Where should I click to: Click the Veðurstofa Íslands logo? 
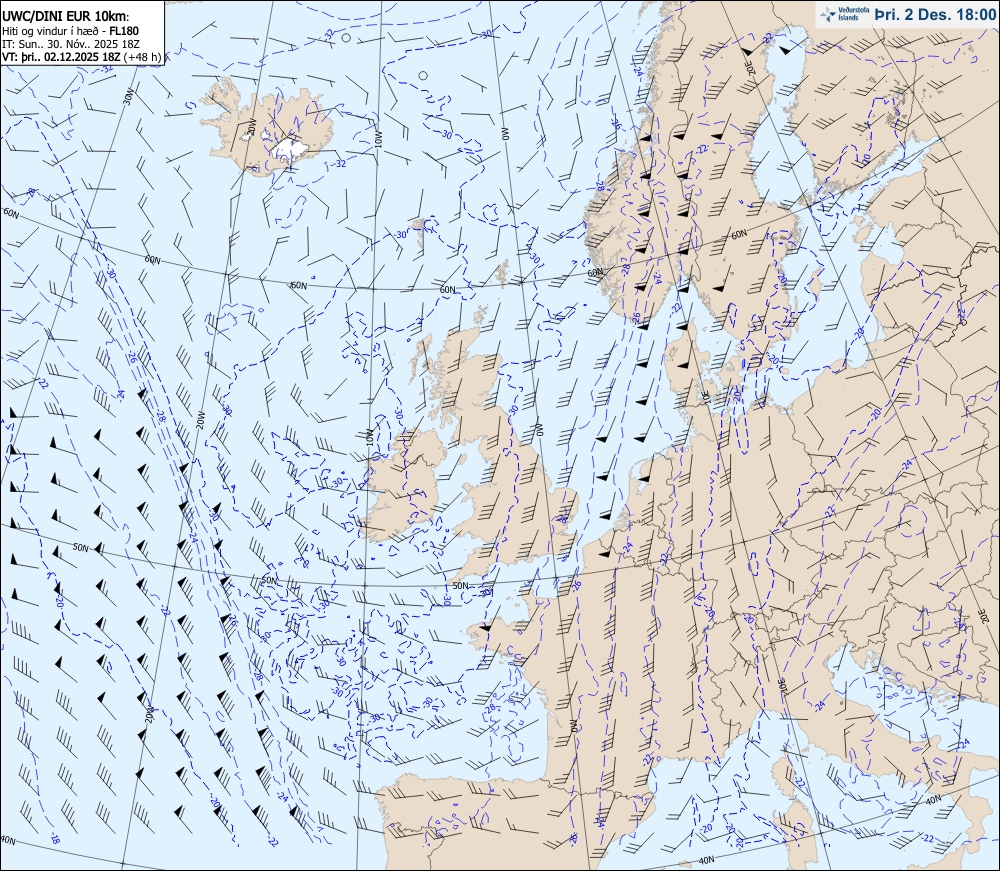click(x=843, y=14)
